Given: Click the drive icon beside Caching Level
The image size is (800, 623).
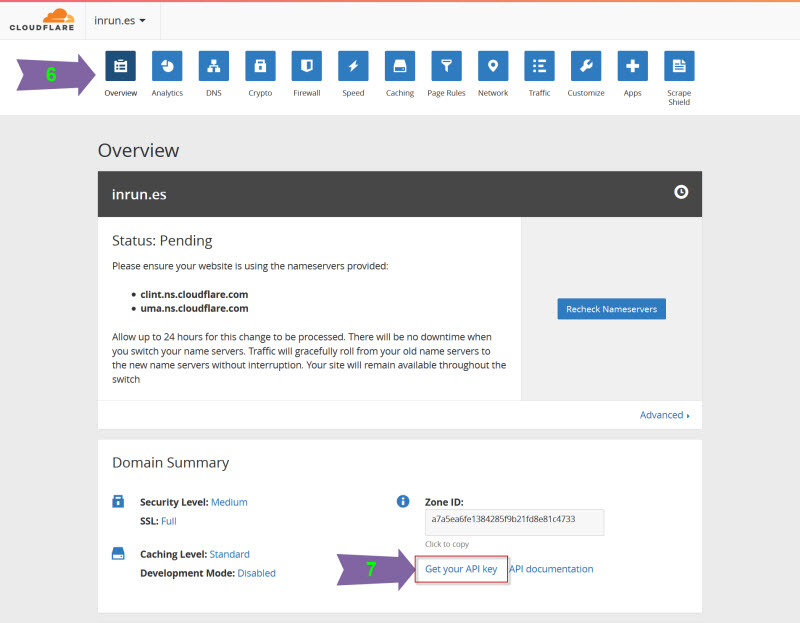Looking at the screenshot, I should coord(118,554).
